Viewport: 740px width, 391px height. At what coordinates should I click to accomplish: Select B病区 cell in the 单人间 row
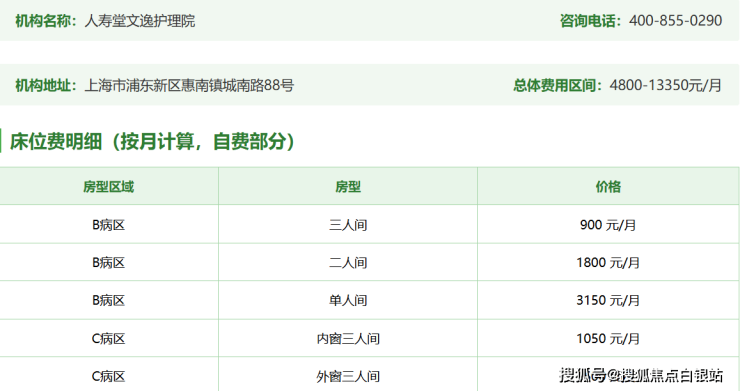pyautogui.click(x=109, y=300)
